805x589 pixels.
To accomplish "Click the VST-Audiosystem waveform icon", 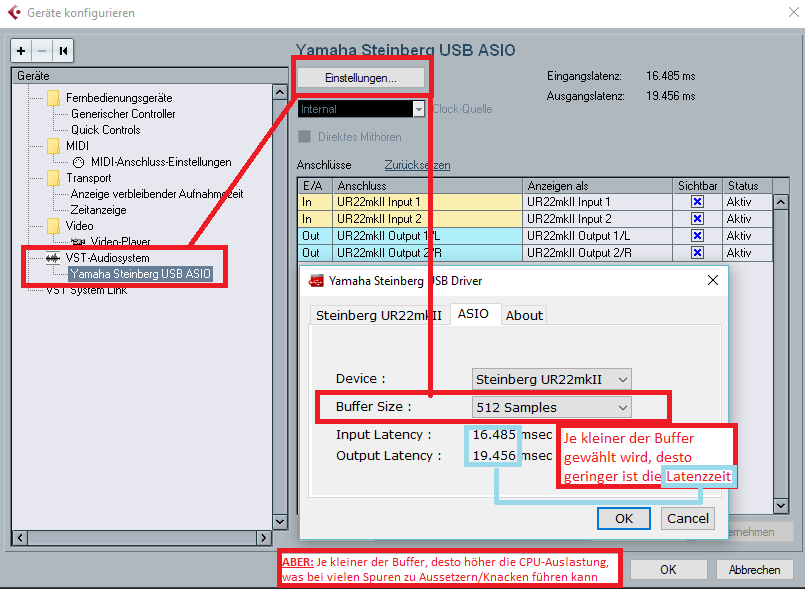I will [x=53, y=258].
